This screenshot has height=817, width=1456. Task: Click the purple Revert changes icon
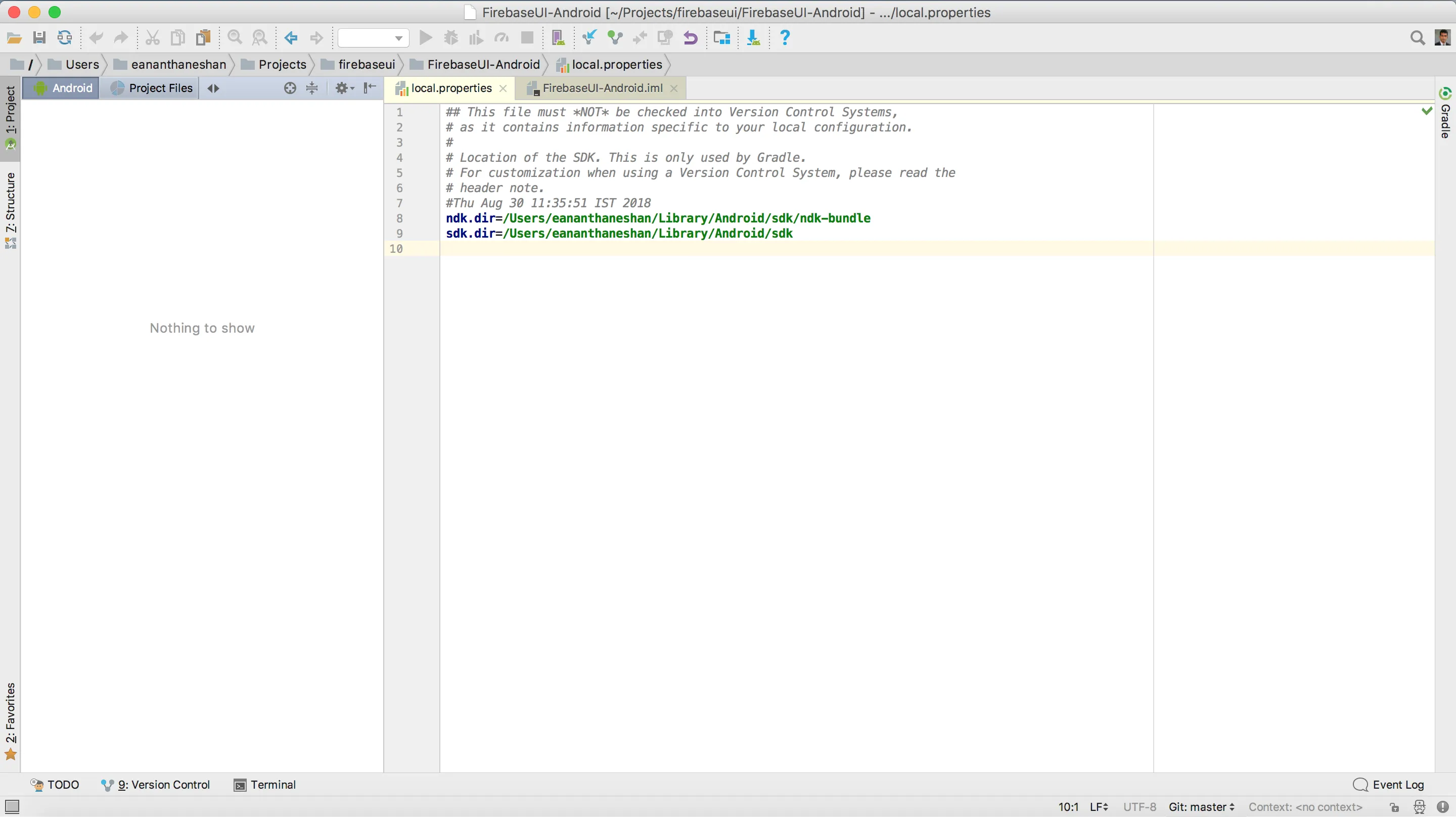point(690,38)
